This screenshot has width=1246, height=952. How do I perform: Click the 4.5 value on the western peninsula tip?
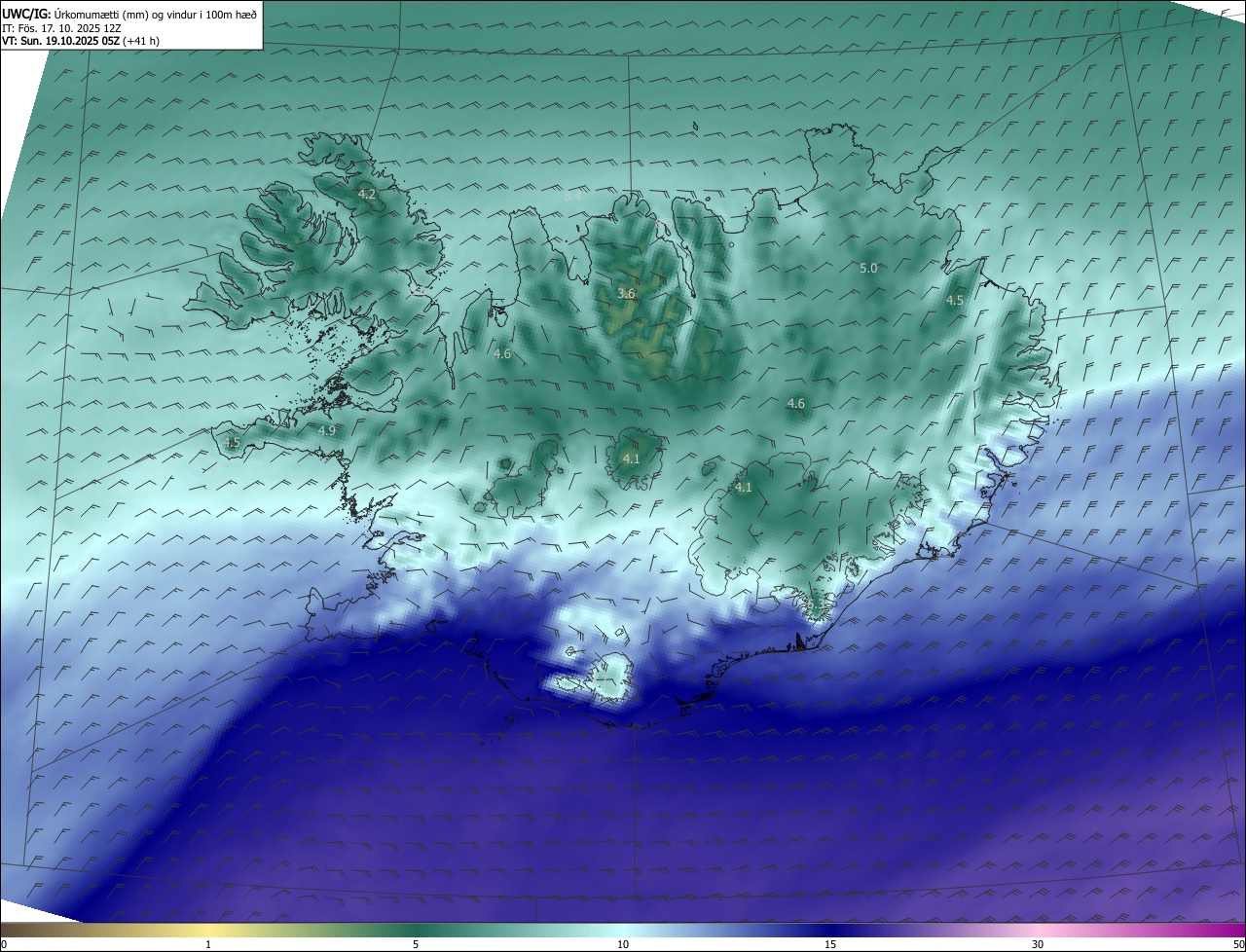click(x=232, y=443)
